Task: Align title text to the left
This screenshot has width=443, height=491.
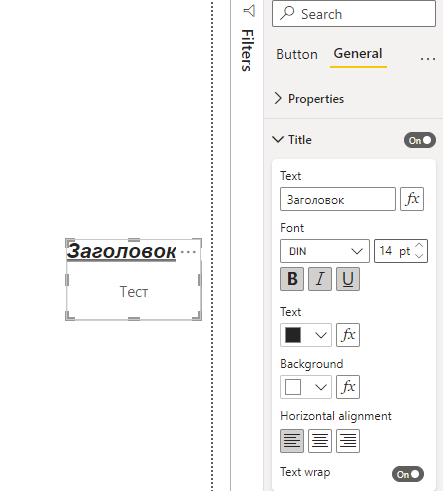Action: click(x=292, y=441)
